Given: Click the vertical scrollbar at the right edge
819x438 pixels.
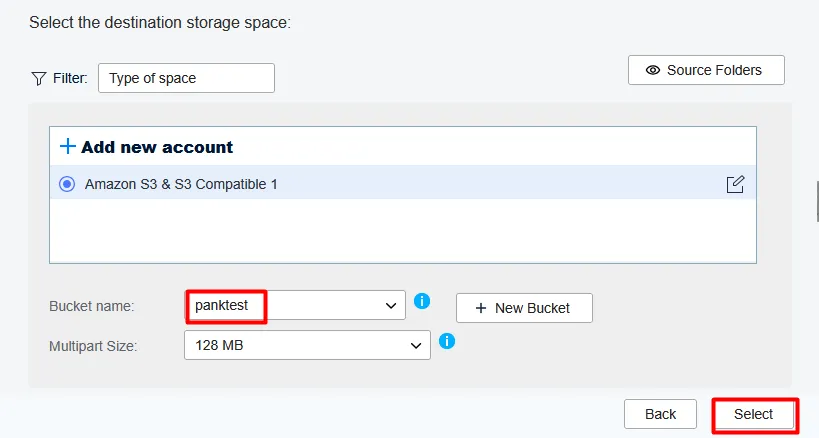Looking at the screenshot, I should coord(817,201).
